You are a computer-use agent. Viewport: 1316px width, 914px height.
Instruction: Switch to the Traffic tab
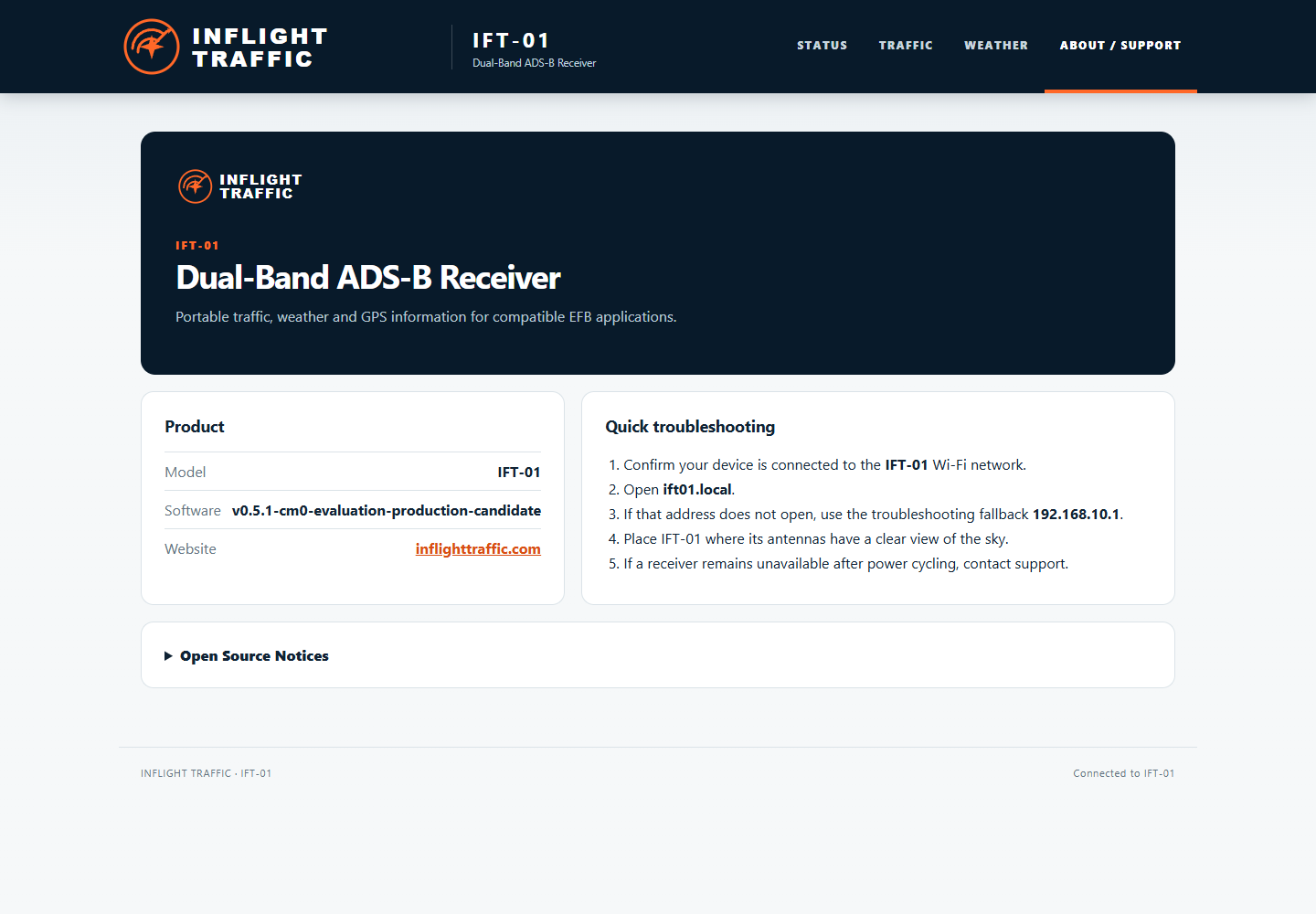click(906, 45)
